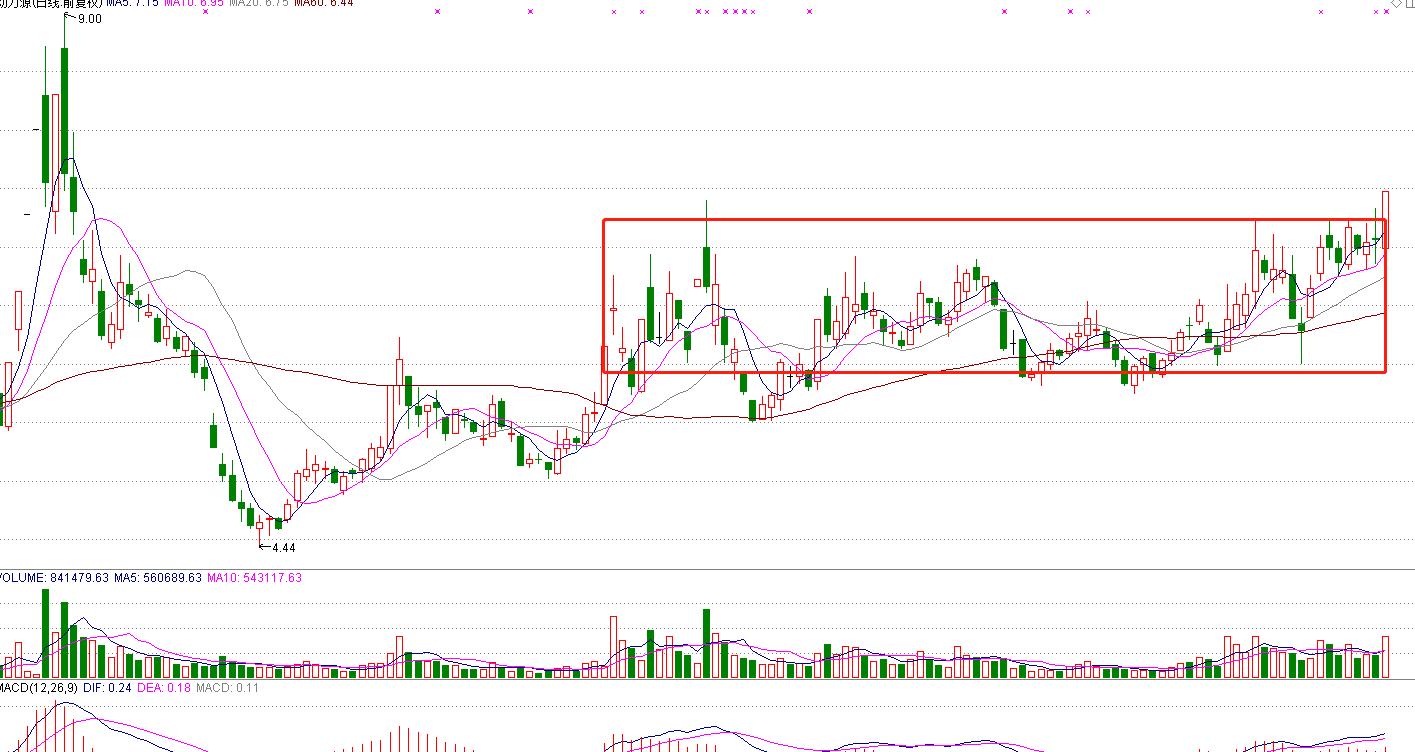Click the diamond icon at top-right corner
The image size is (1415, 752).
point(1397,4)
